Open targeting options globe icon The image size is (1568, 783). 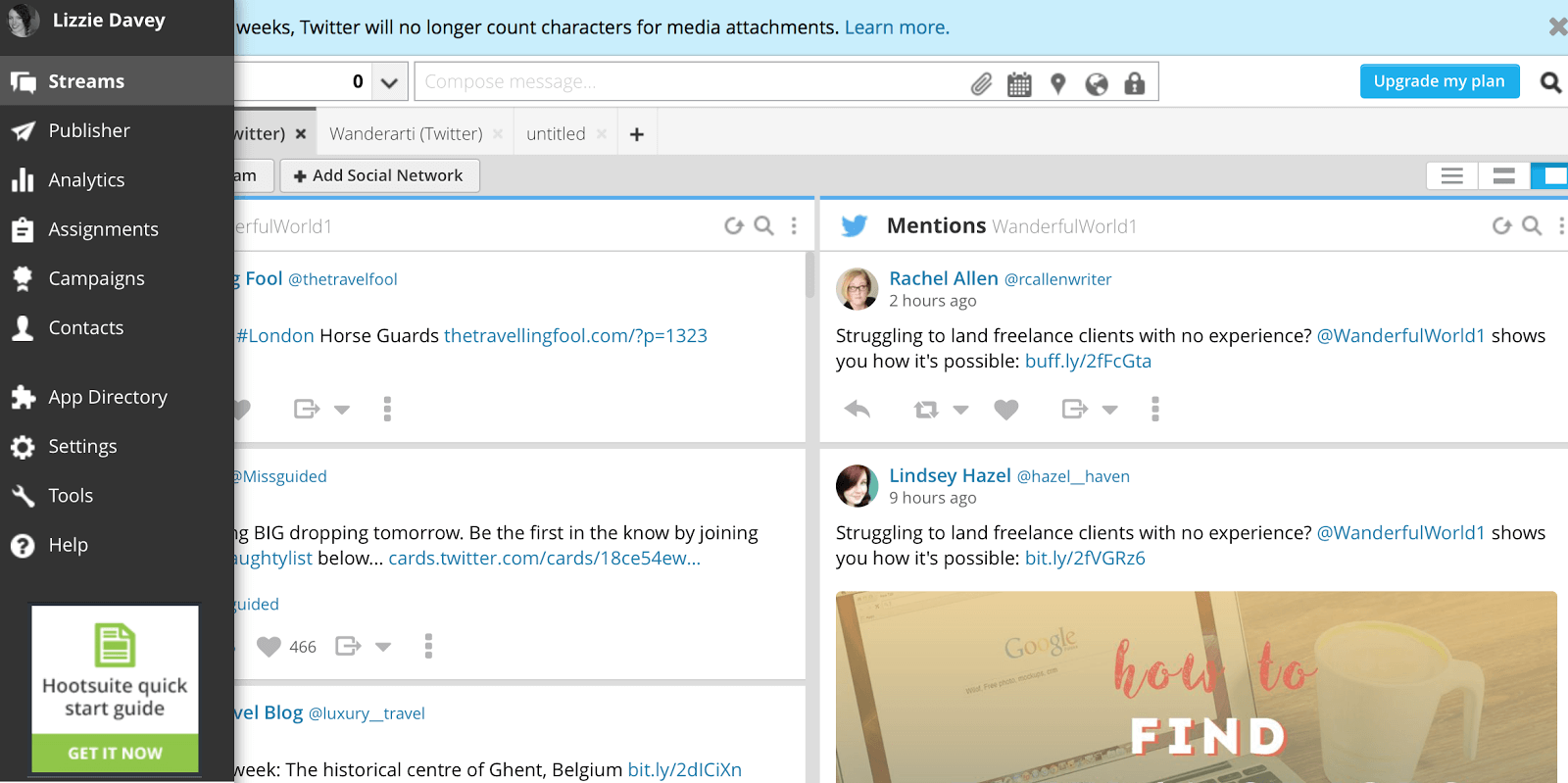coord(1096,84)
